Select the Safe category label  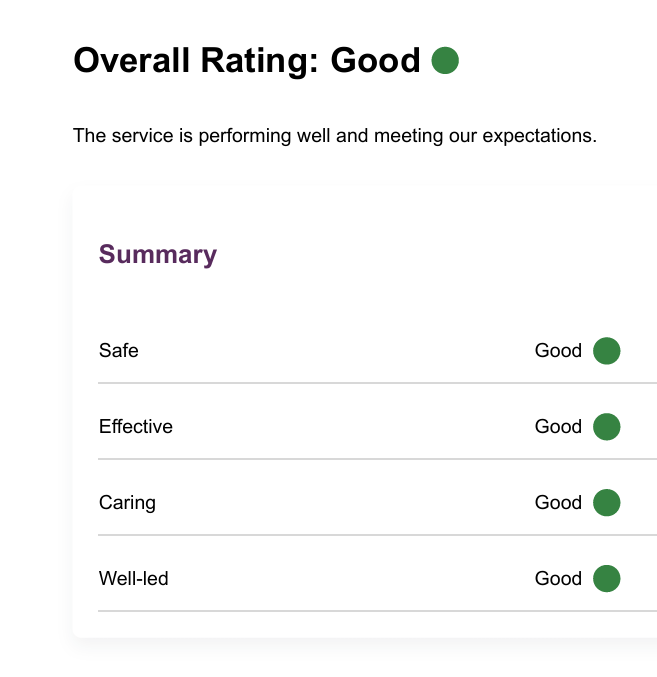click(x=119, y=351)
